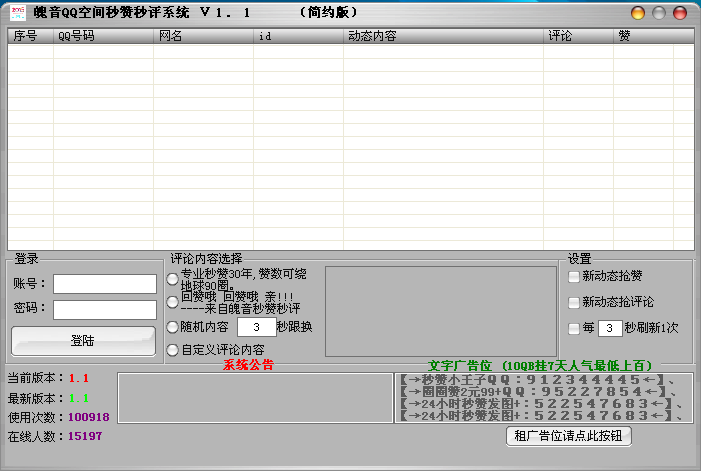Click the refresh interval seconds field

pyautogui.click(x=609, y=328)
